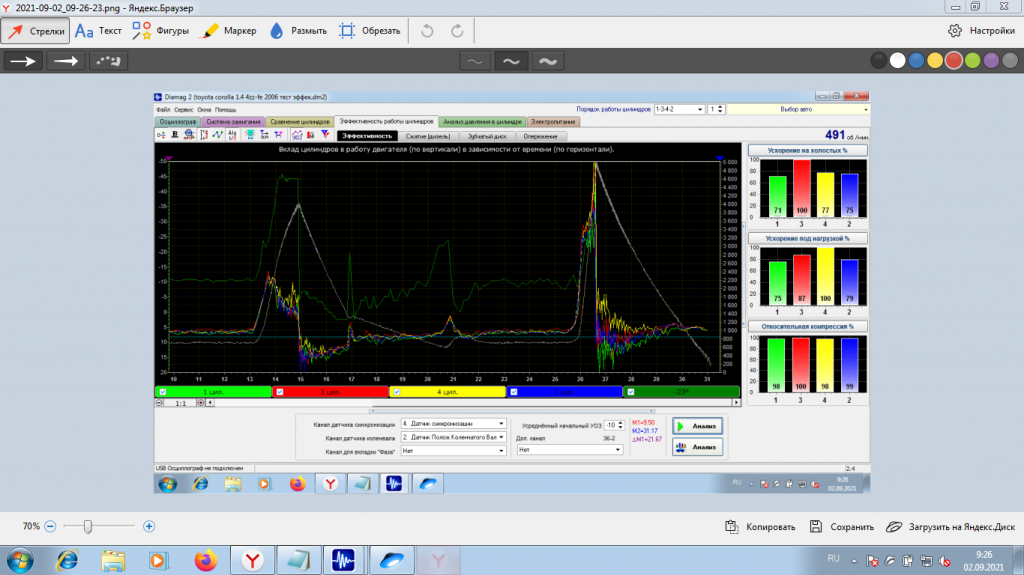The image size is (1024, 575).
Task: Open Firefox in the outer Windows taskbar
Action: pyautogui.click(x=205, y=561)
